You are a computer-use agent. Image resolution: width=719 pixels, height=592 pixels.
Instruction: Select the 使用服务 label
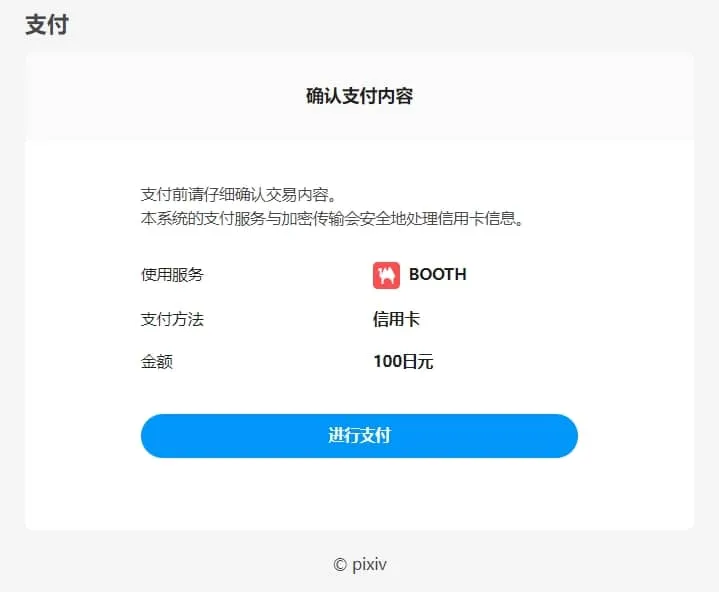point(172,275)
